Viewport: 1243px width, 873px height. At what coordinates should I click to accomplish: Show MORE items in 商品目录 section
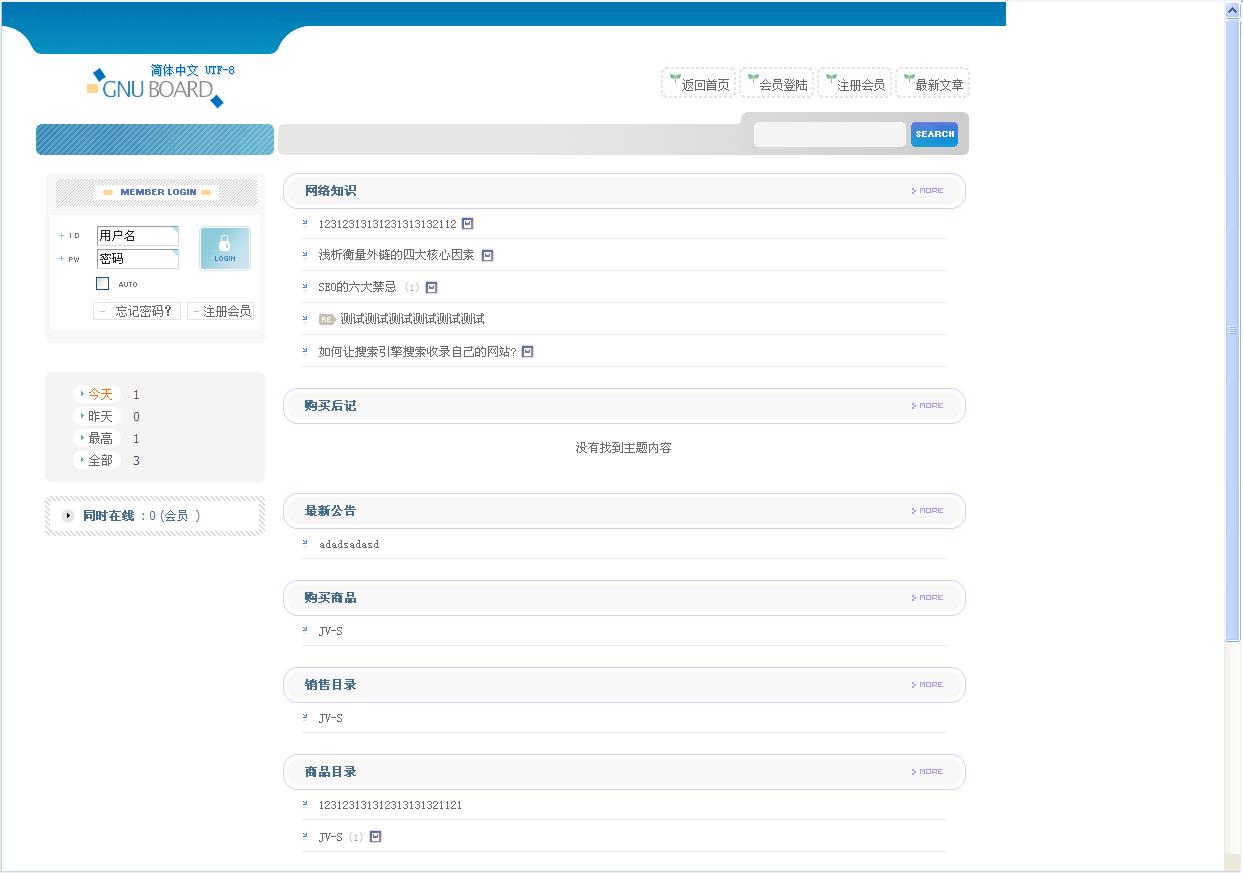point(928,772)
